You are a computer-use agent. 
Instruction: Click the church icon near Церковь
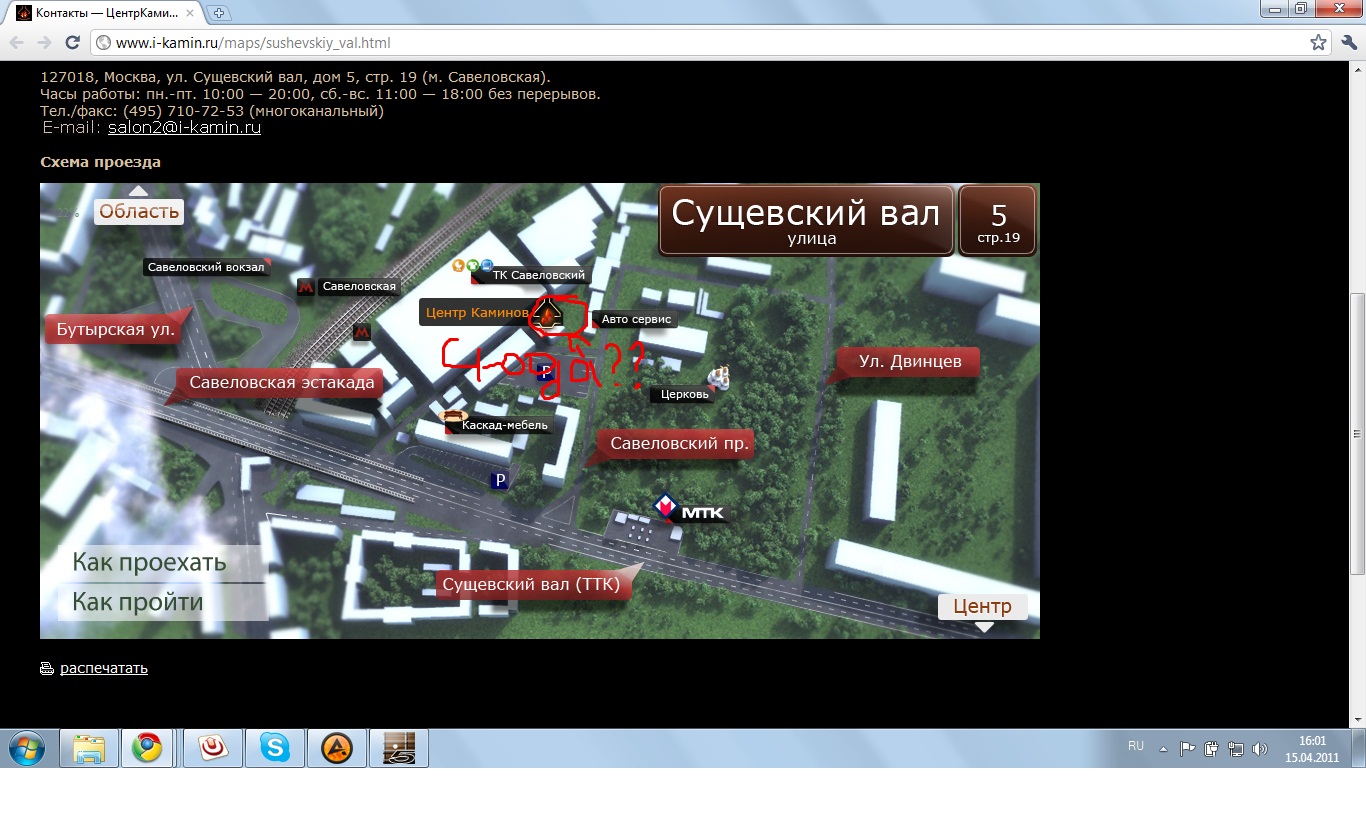(x=719, y=377)
